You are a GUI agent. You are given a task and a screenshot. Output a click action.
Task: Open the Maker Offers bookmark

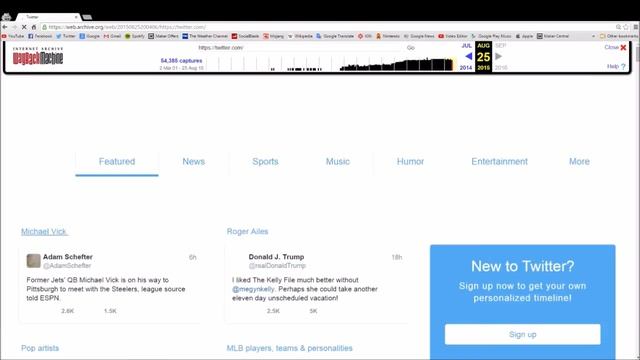point(163,36)
